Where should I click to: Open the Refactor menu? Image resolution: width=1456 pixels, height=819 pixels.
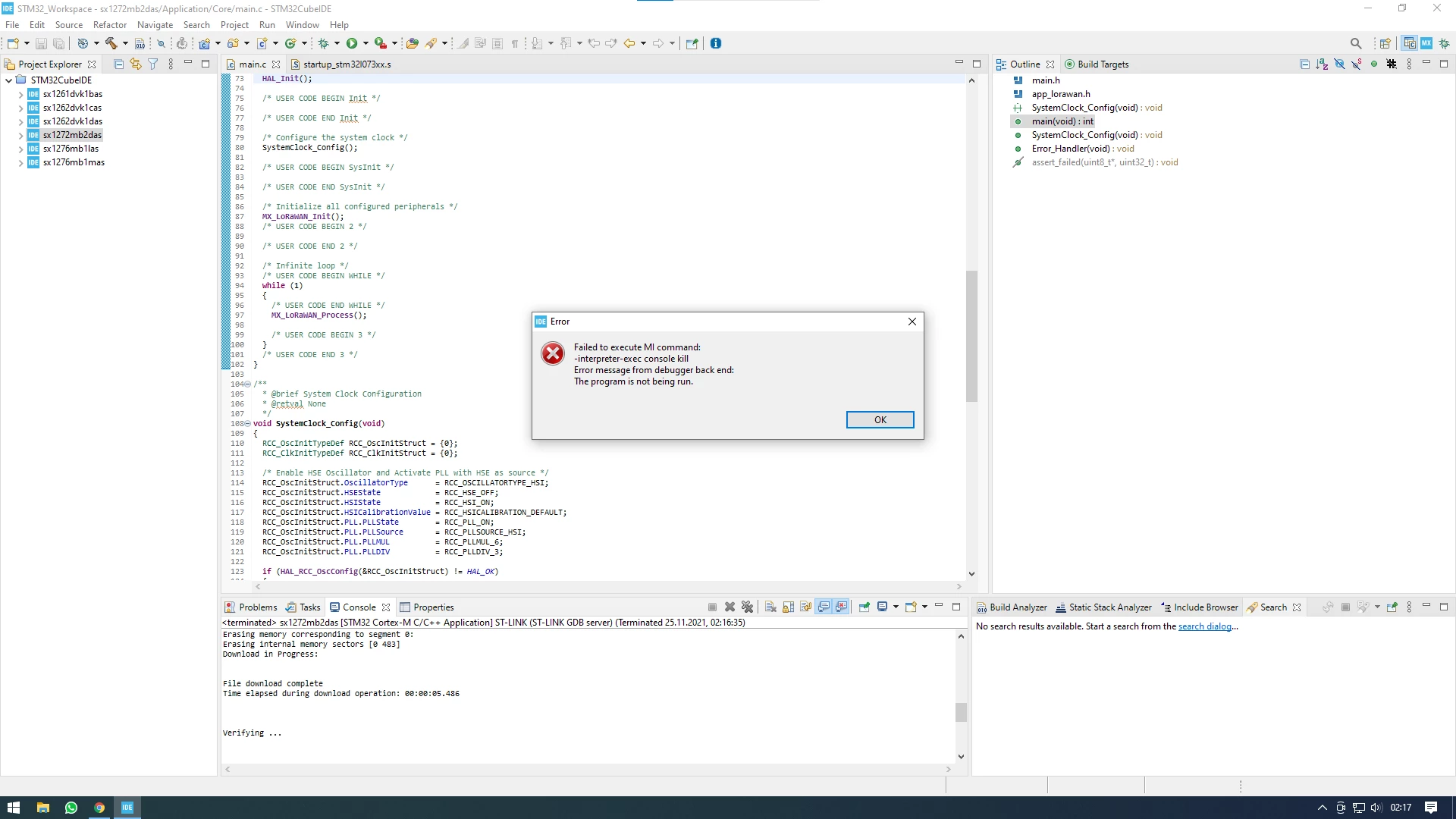[110, 25]
